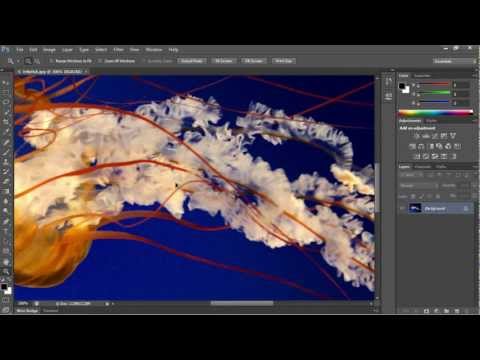The height and width of the screenshot is (360, 480).
Task: Select the Move tool
Action: [x=6, y=82]
